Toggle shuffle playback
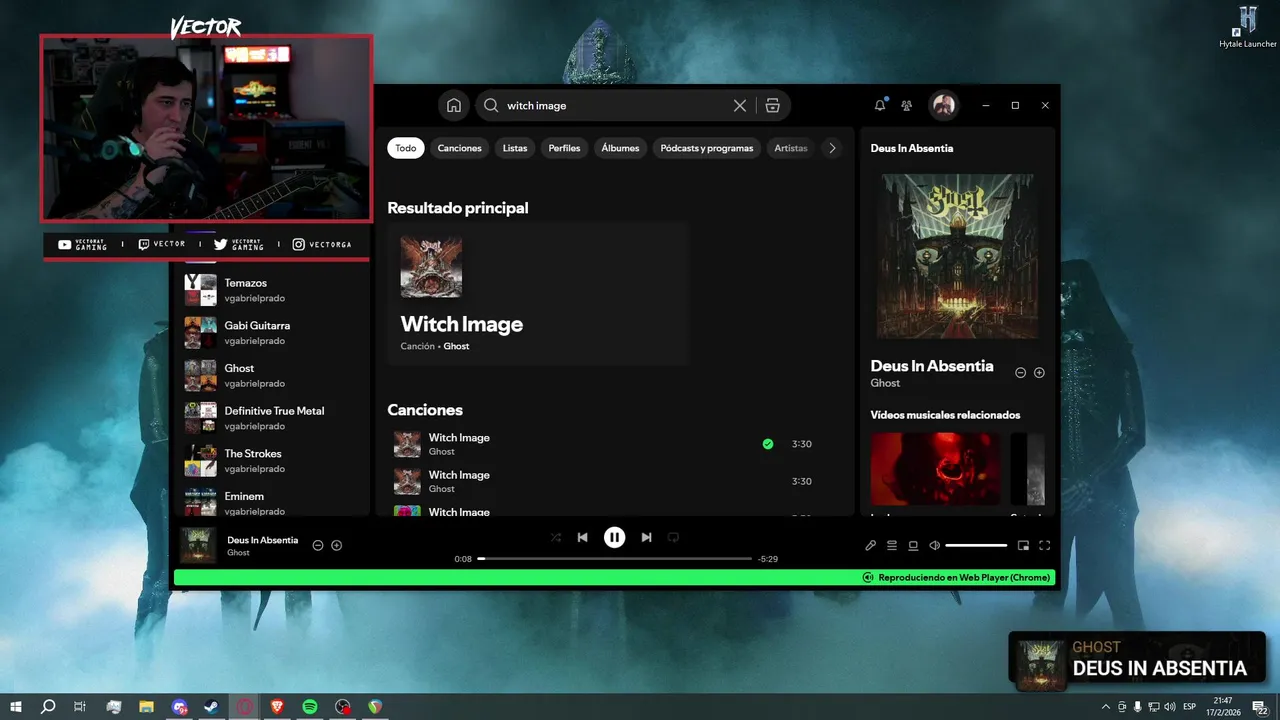The width and height of the screenshot is (1280, 720). pos(556,537)
